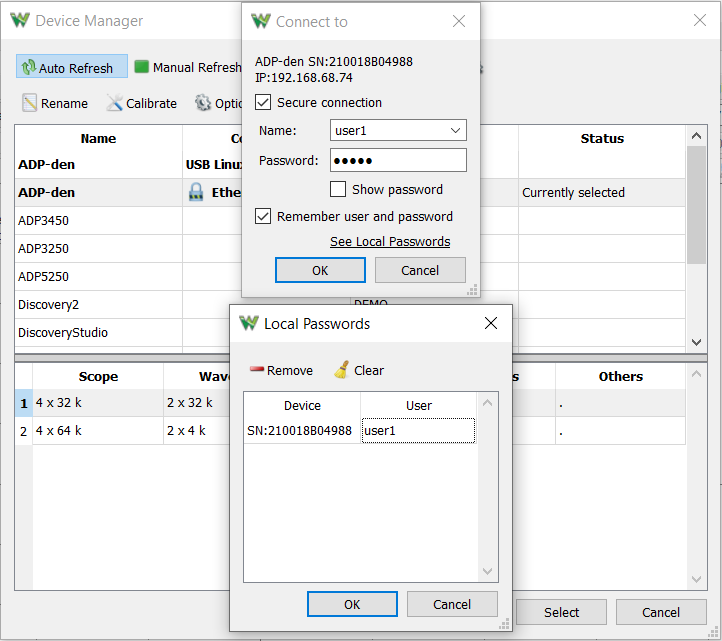Select the USB ADP-den device row

coord(129,164)
